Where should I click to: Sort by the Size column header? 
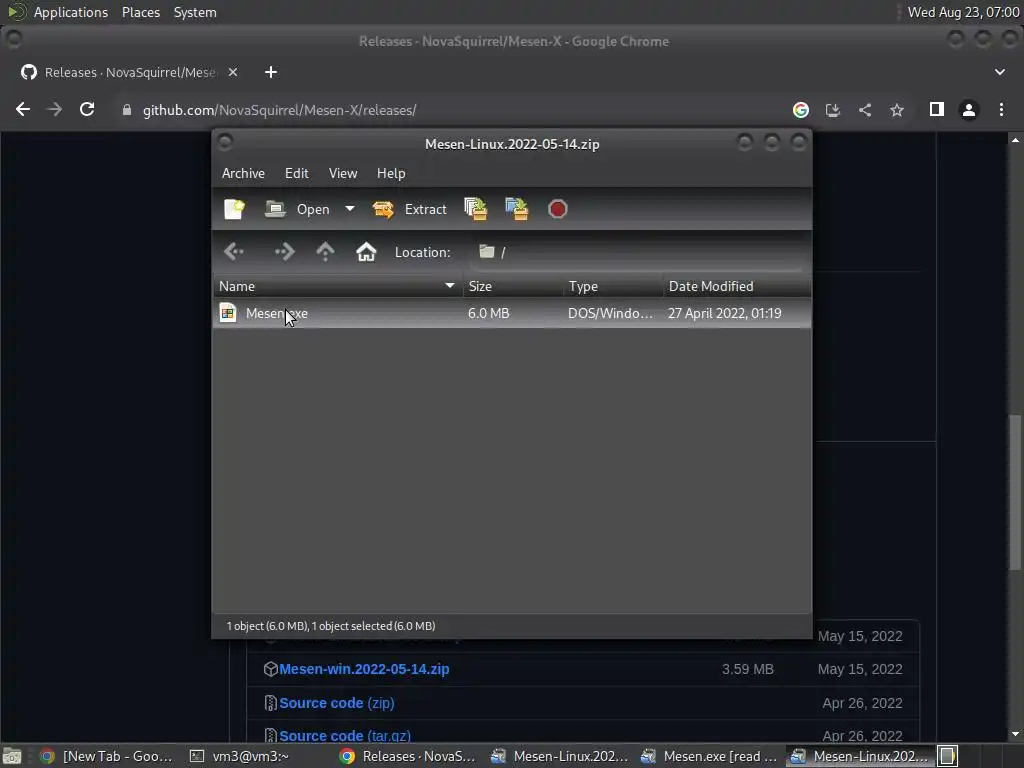pyautogui.click(x=513, y=286)
